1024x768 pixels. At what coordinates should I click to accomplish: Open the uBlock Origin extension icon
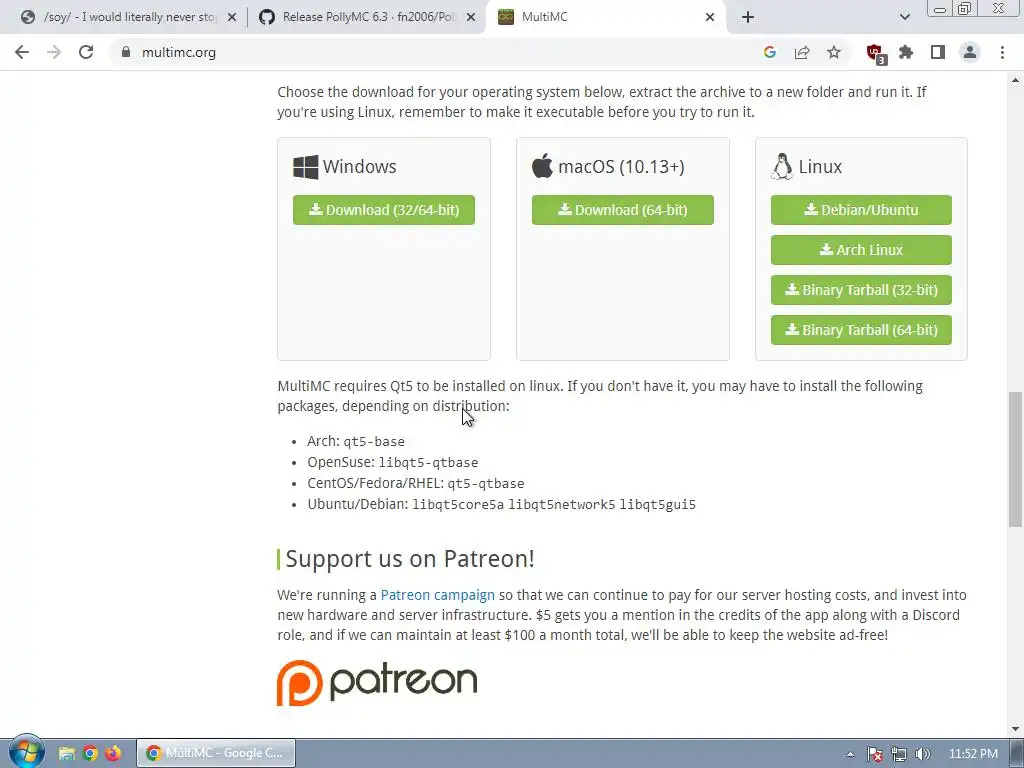click(875, 54)
